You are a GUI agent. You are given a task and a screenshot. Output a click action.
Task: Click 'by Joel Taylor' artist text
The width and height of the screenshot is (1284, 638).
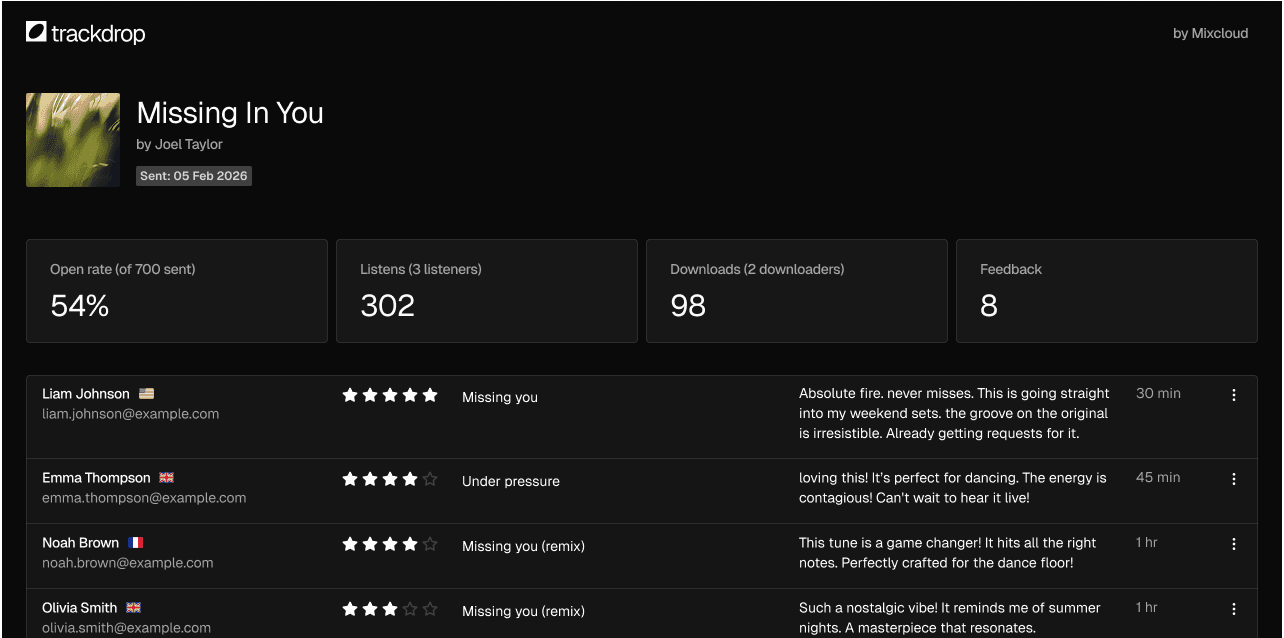pyautogui.click(x=180, y=144)
